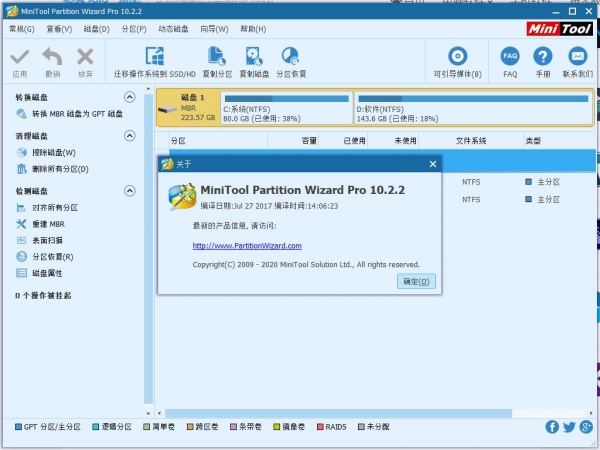The image size is (600, 450).
Task: Click the Undo (撤销) arrow icon
Action: pyautogui.click(x=52, y=57)
